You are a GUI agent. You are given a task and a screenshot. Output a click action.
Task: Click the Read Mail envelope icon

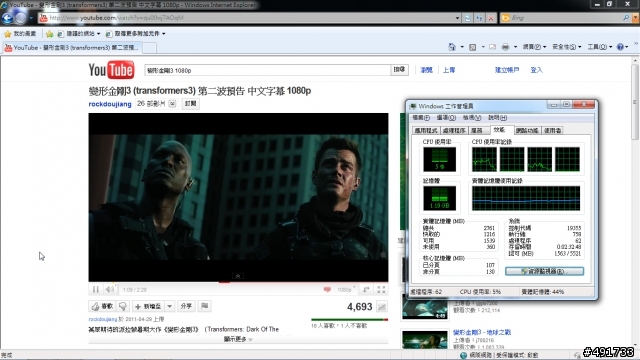pyautogui.click(x=492, y=47)
